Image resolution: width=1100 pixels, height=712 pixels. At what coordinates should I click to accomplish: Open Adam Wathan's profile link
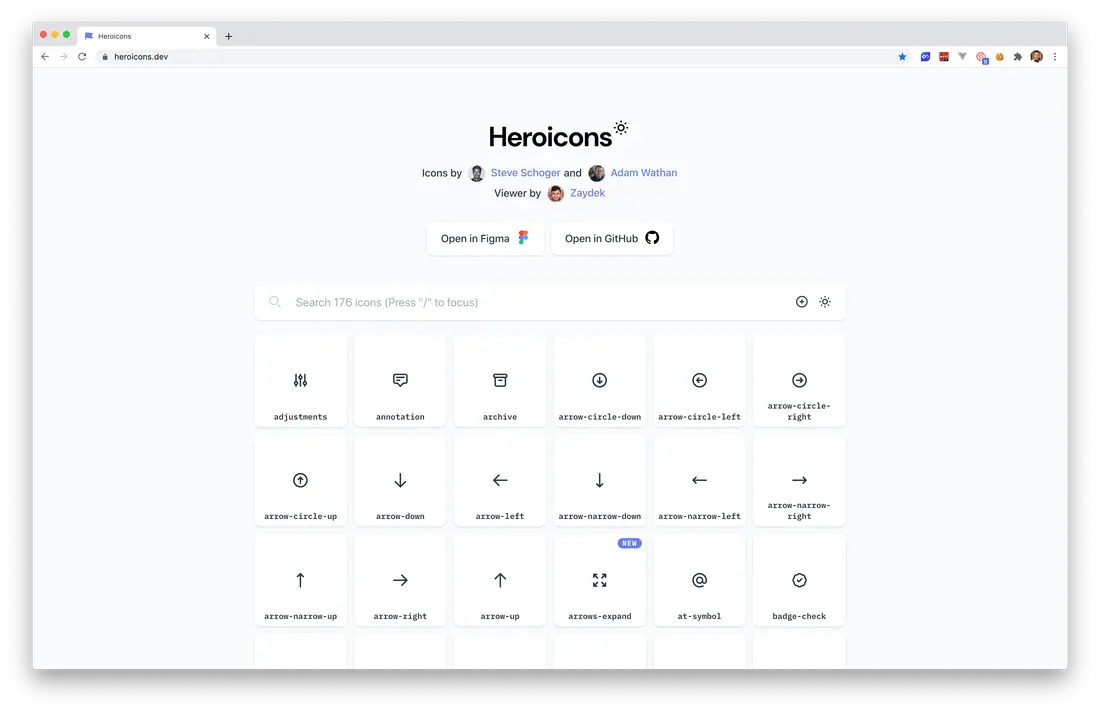point(643,173)
